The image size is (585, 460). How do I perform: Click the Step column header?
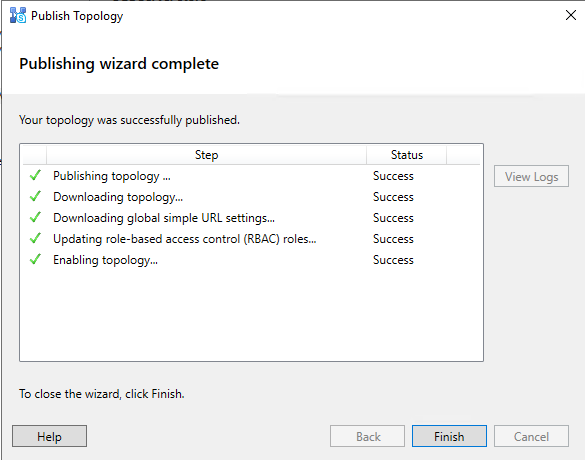coord(206,155)
